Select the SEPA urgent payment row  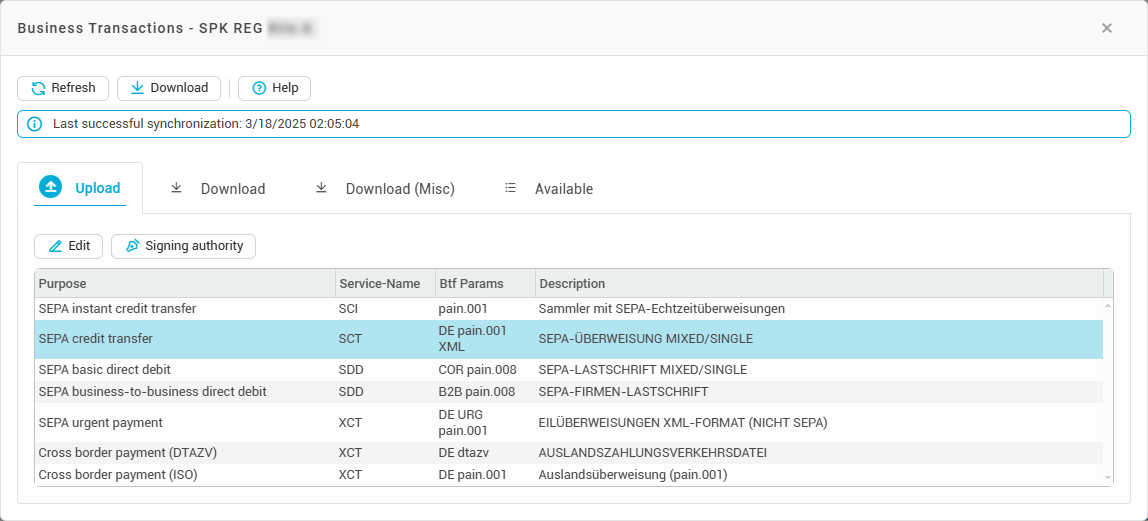tap(569, 423)
